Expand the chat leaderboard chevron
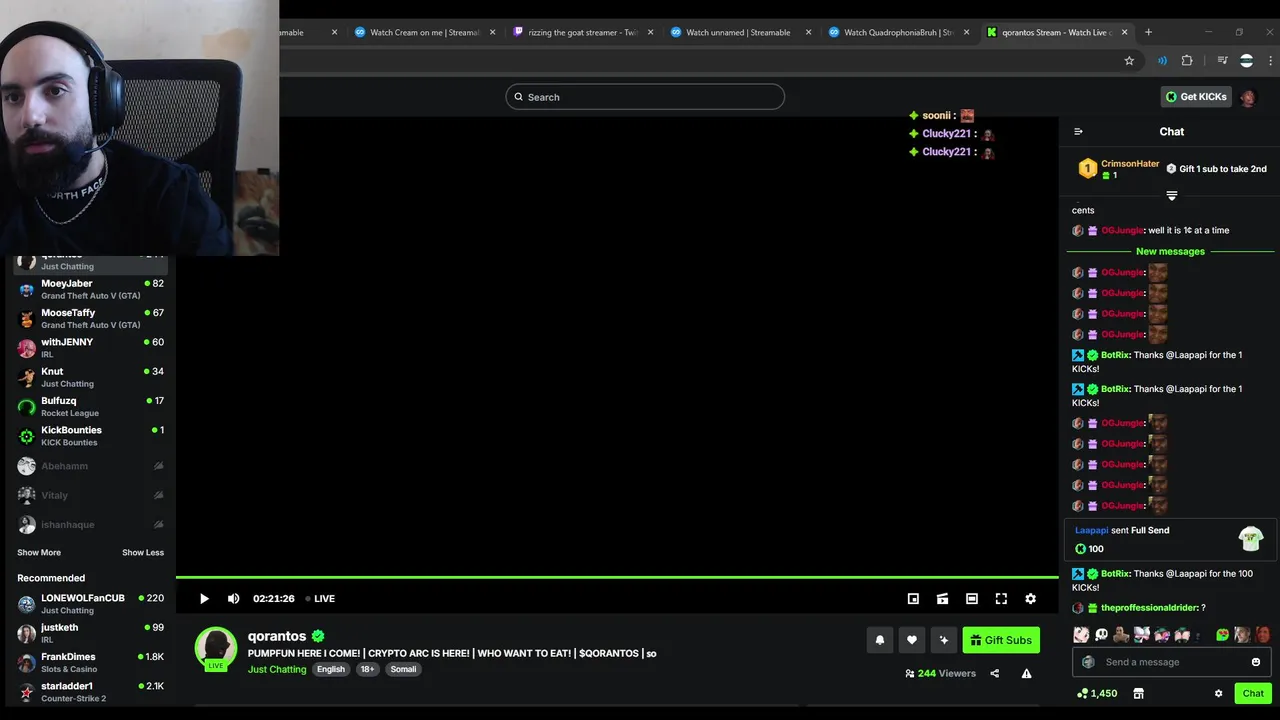The width and height of the screenshot is (1280, 720). point(1172,196)
